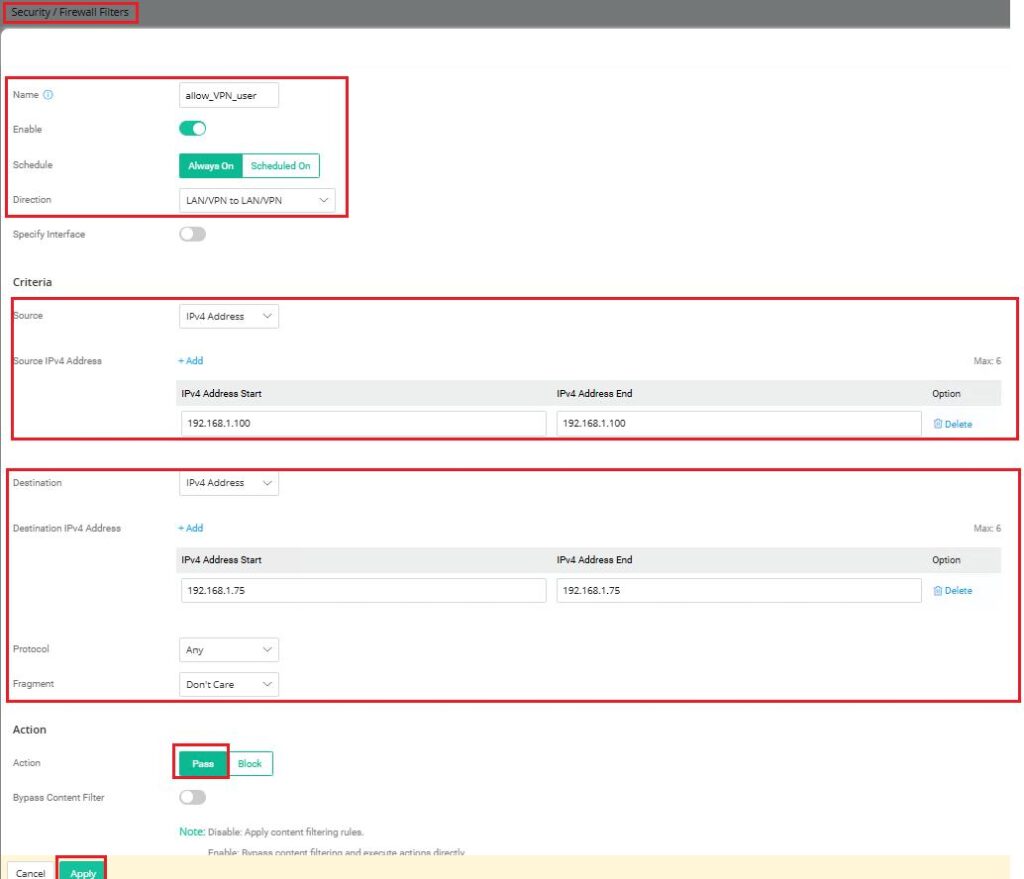Turn on Specify Interface toggle
Screen dimensions: 1024x879
(x=192, y=234)
